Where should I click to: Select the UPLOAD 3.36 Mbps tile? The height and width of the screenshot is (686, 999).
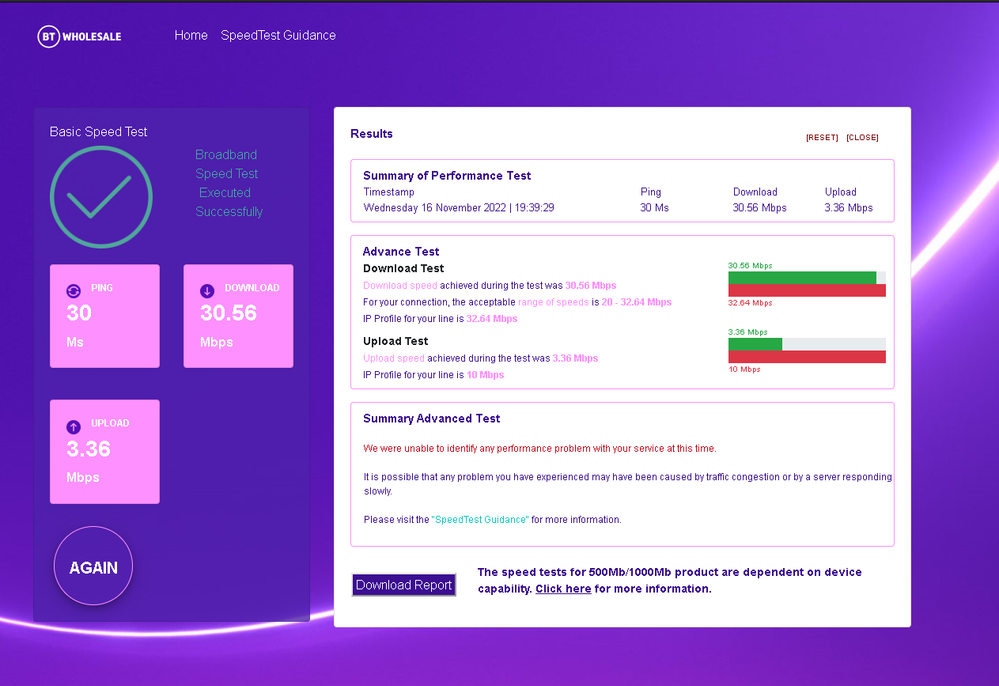click(x=105, y=451)
